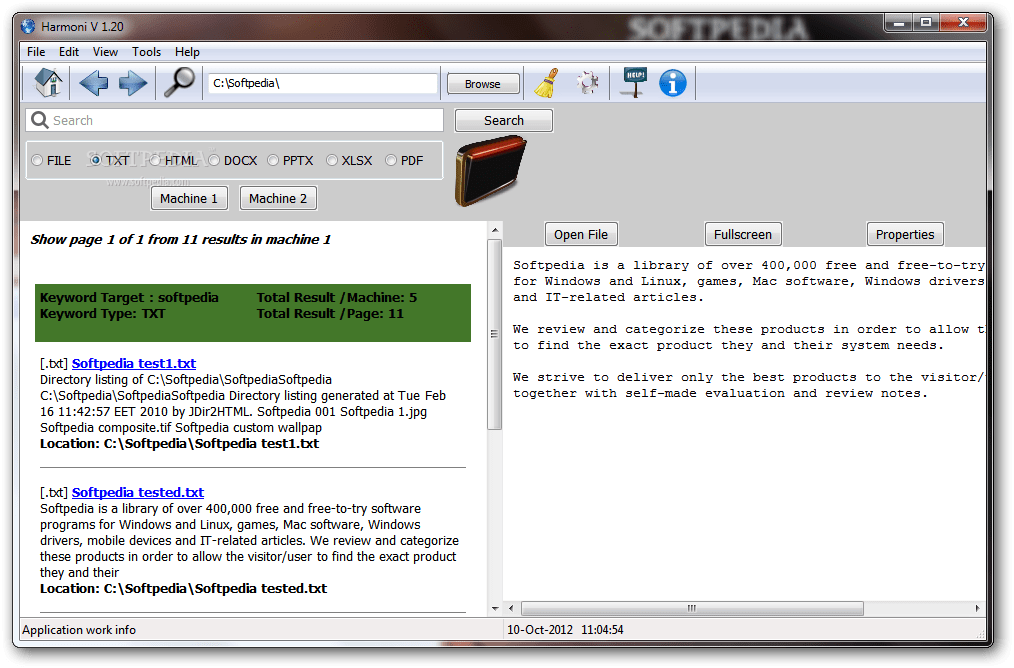
Task: Open the Tools menu
Action: click(x=146, y=52)
